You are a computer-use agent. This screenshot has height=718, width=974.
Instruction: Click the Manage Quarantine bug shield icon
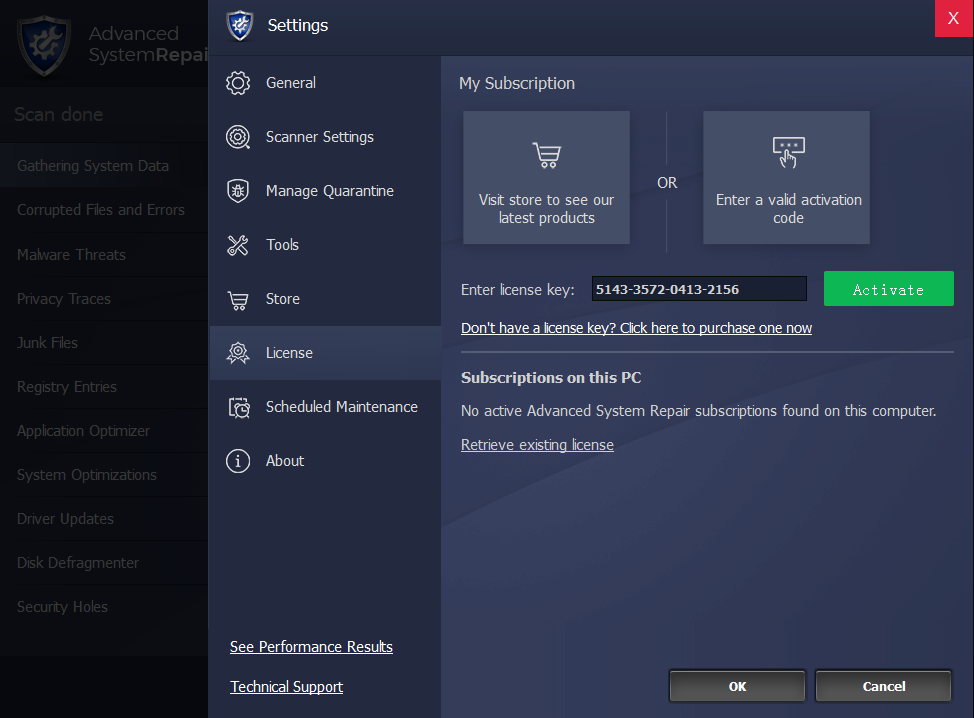pyautogui.click(x=238, y=191)
